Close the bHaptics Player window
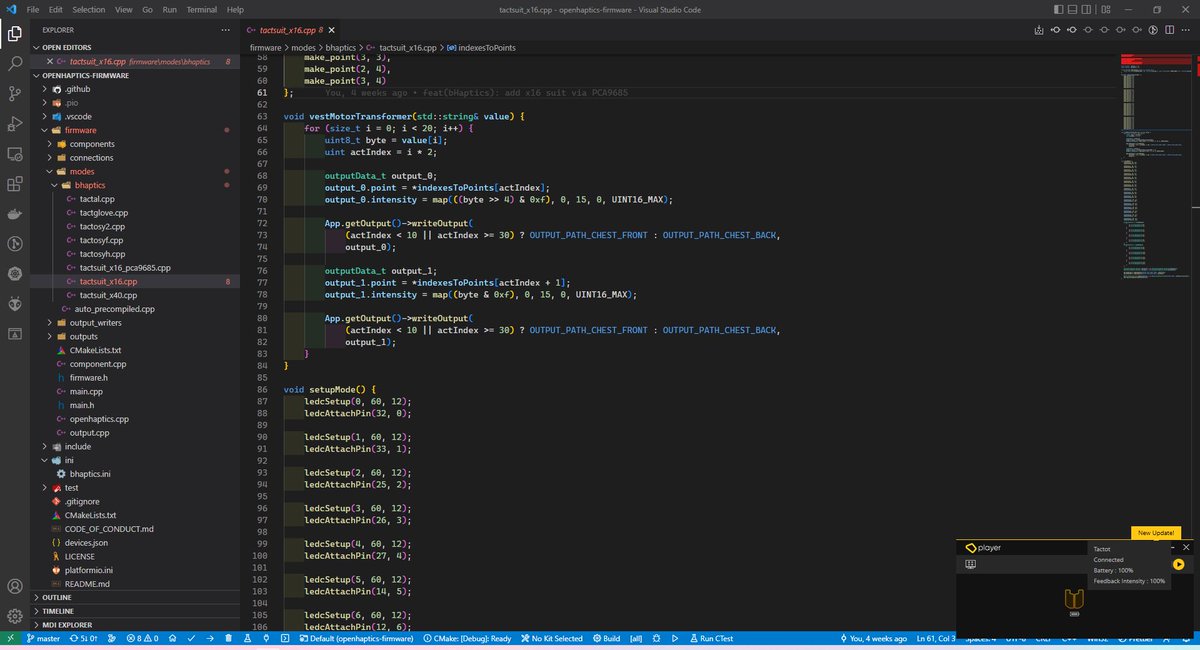 coord(1186,548)
